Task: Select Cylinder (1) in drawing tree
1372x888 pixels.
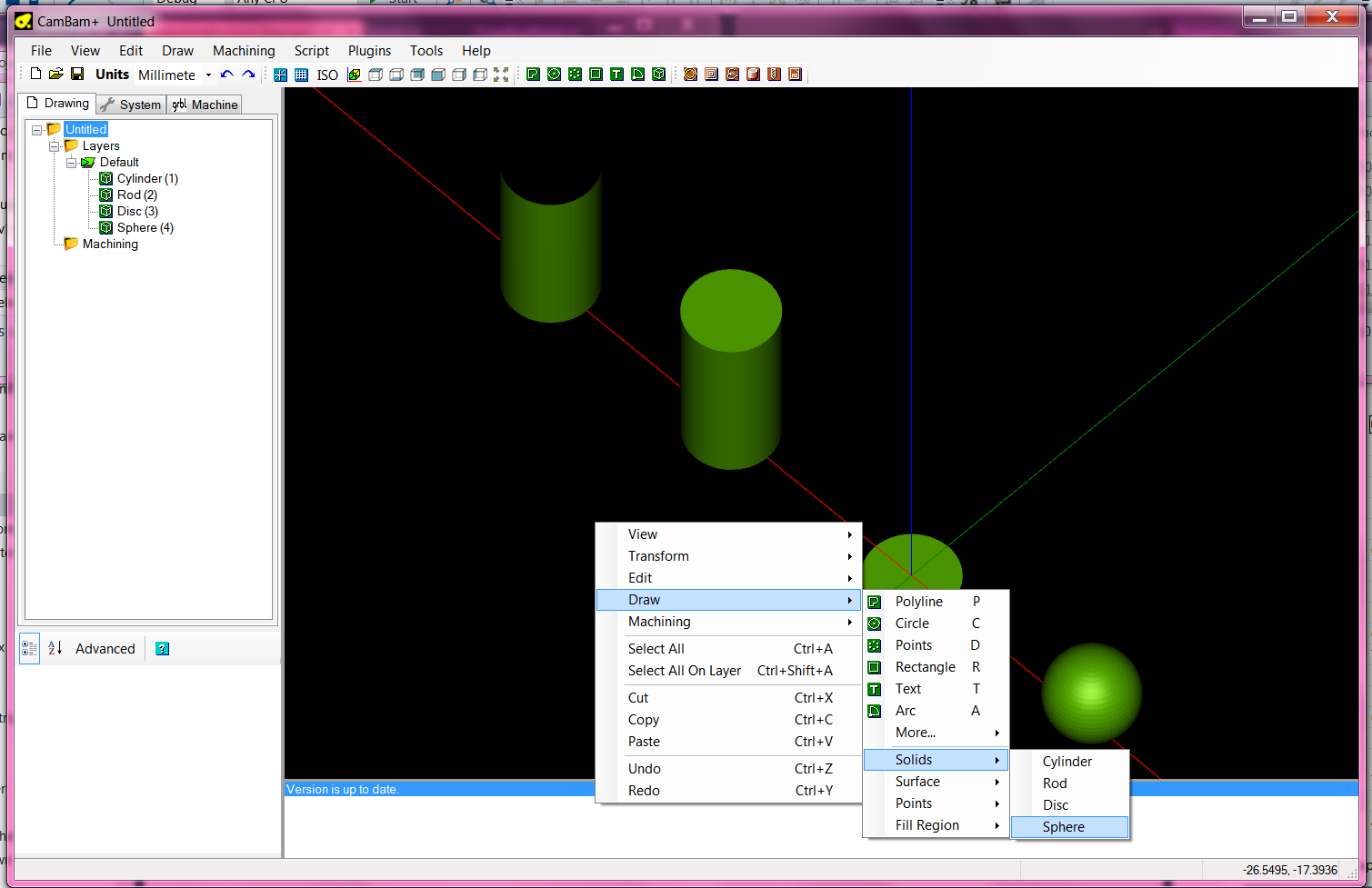Action: point(147,179)
